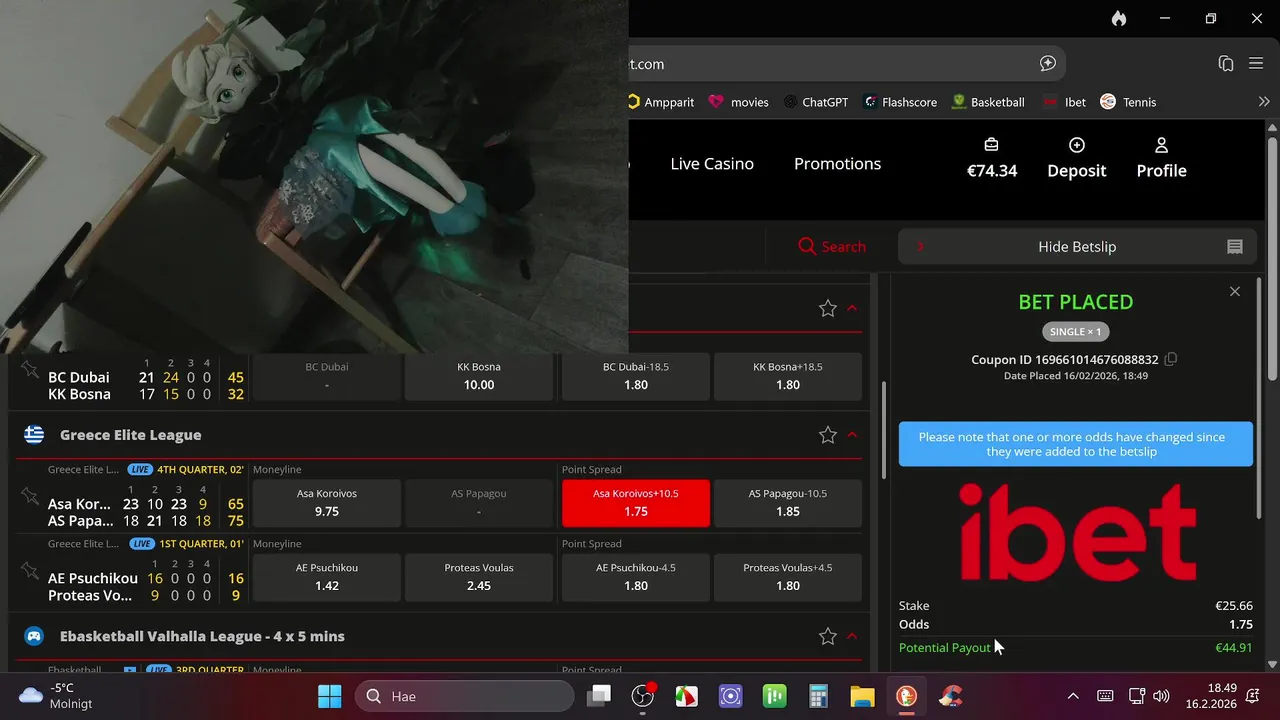Select Proteas Voulas +4.5 spread 1.80
Screen dimensions: 1280x720
click(788, 577)
